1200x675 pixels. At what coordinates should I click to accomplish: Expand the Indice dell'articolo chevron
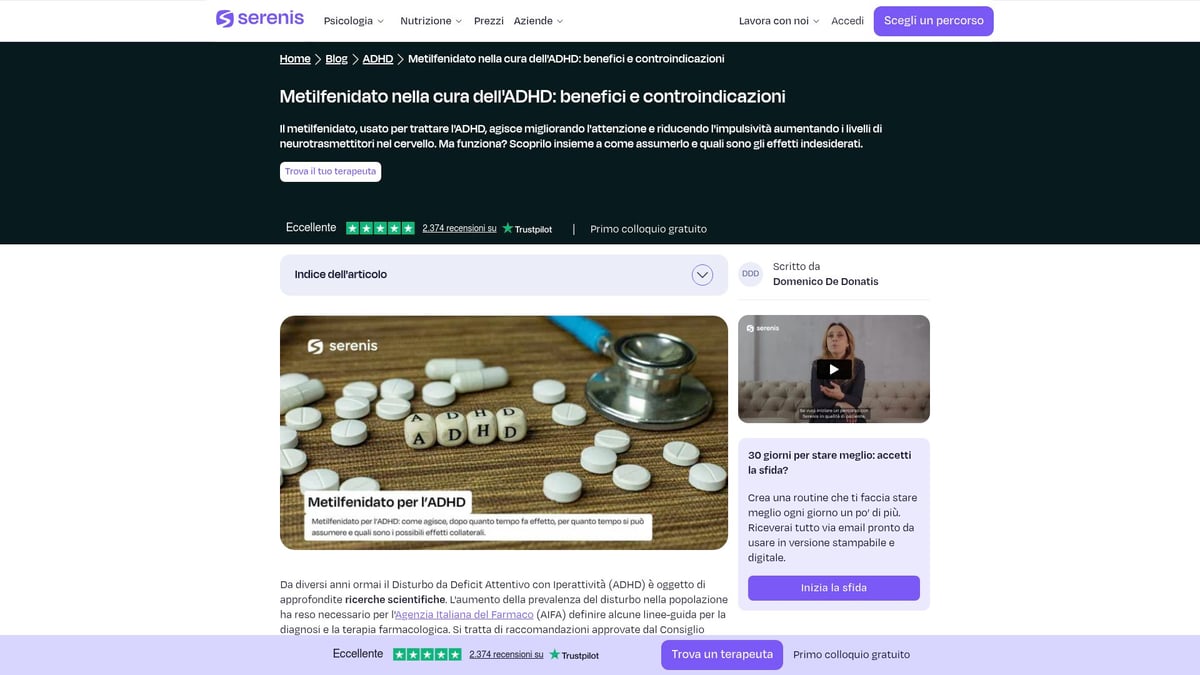pyautogui.click(x=702, y=275)
